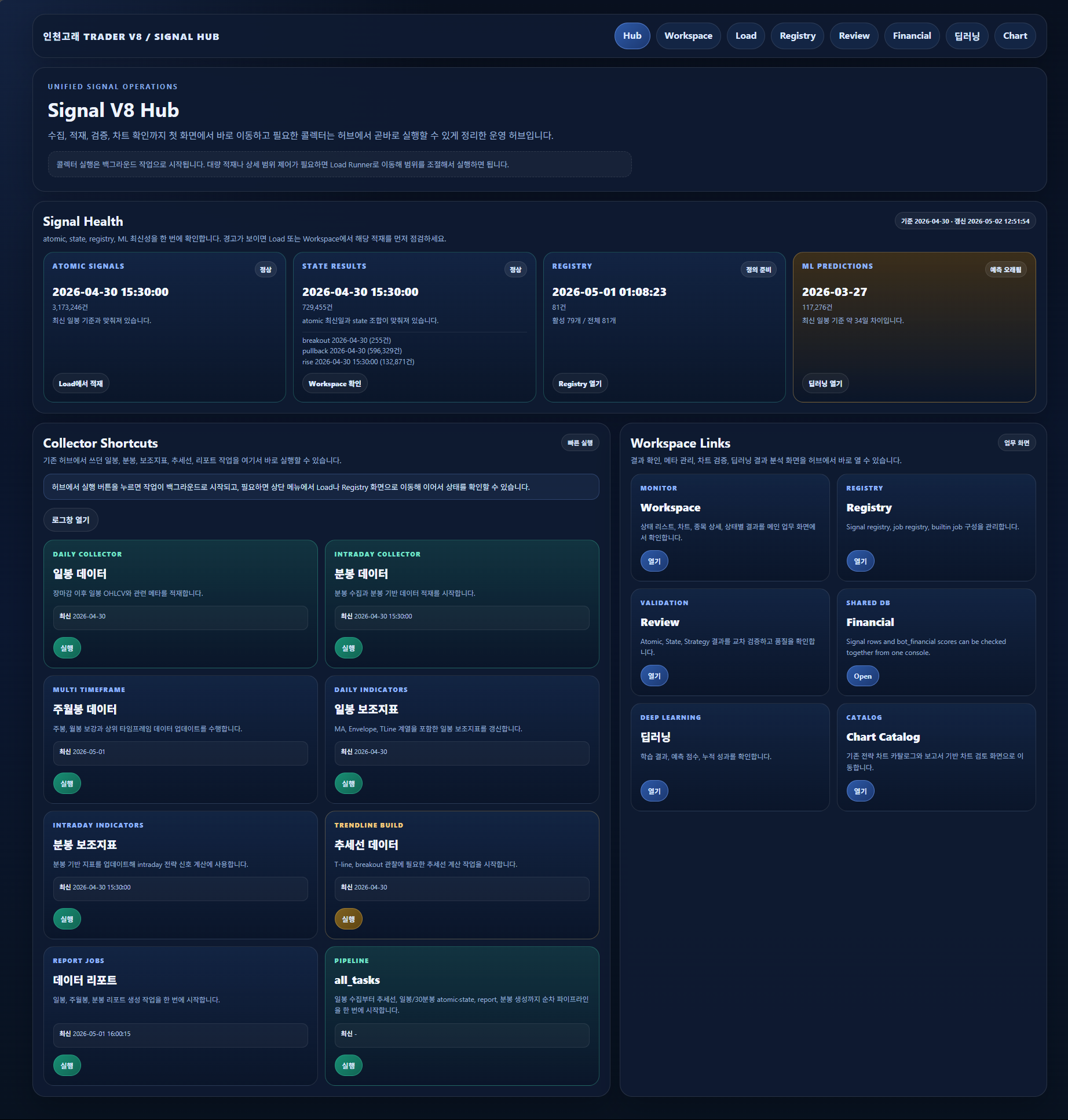Click the 정의 준비 badge on Registry
Screen dimensions: 1068x1120
(758, 269)
